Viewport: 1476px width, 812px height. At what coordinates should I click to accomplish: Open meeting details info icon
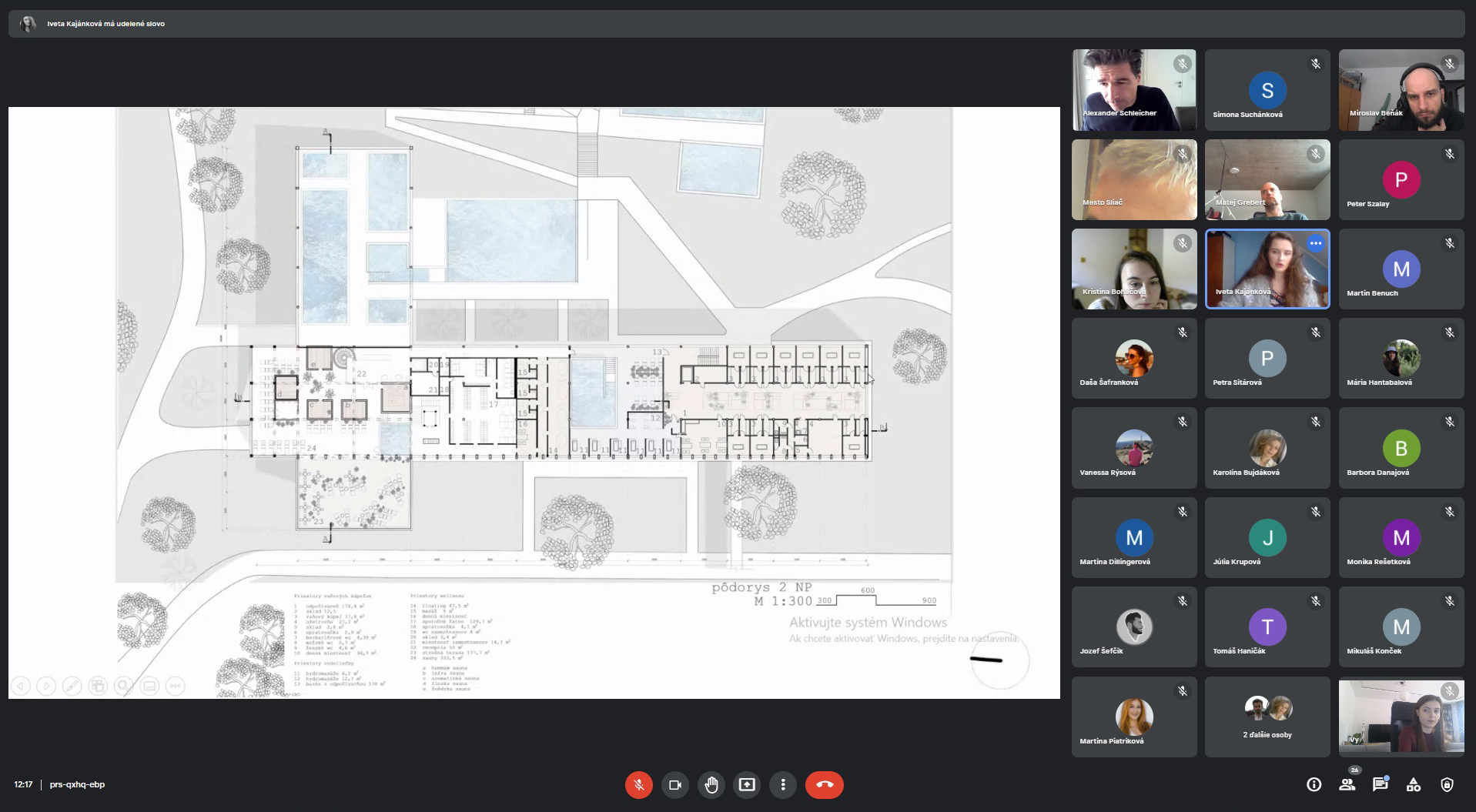(x=1314, y=784)
